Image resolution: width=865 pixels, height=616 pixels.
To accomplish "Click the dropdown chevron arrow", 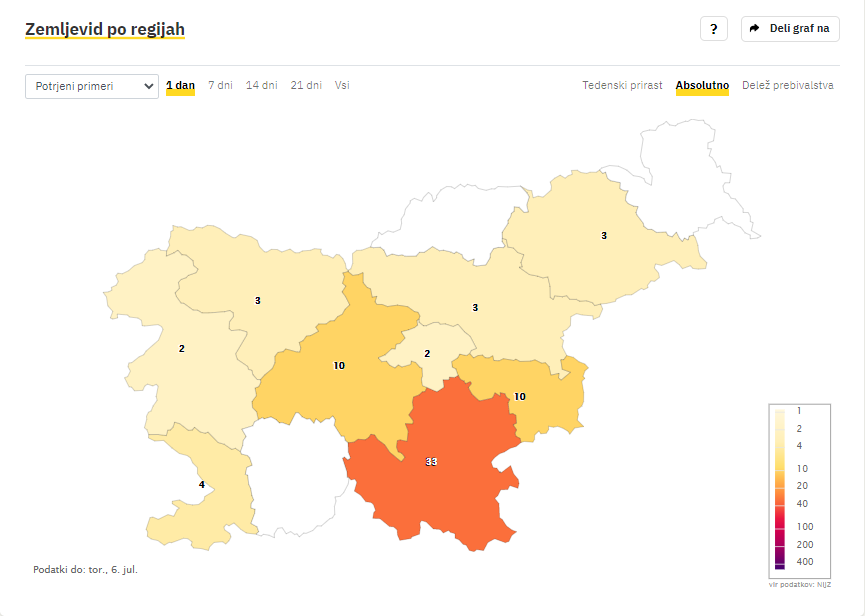I will (148, 87).
